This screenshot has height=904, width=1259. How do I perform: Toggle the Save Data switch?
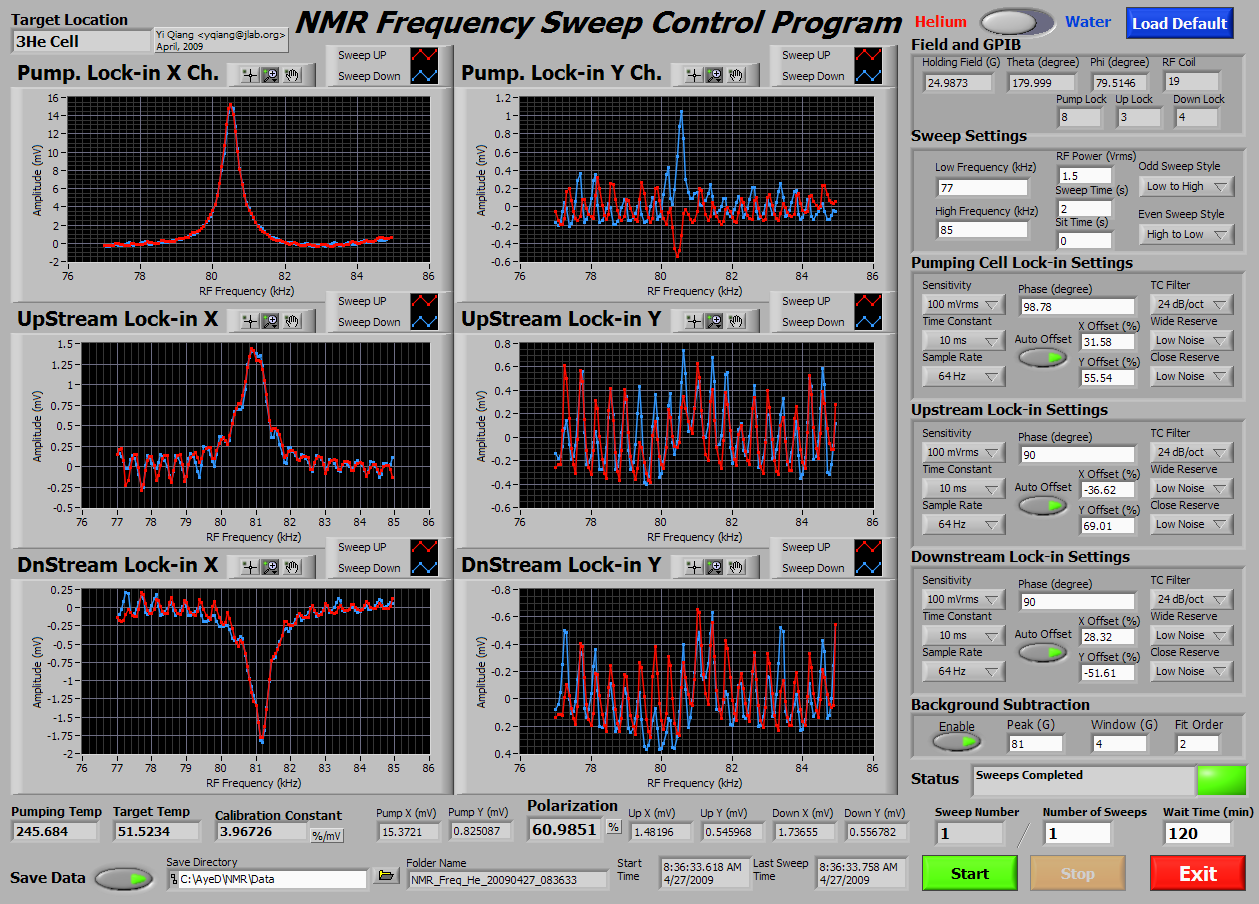click(x=124, y=879)
